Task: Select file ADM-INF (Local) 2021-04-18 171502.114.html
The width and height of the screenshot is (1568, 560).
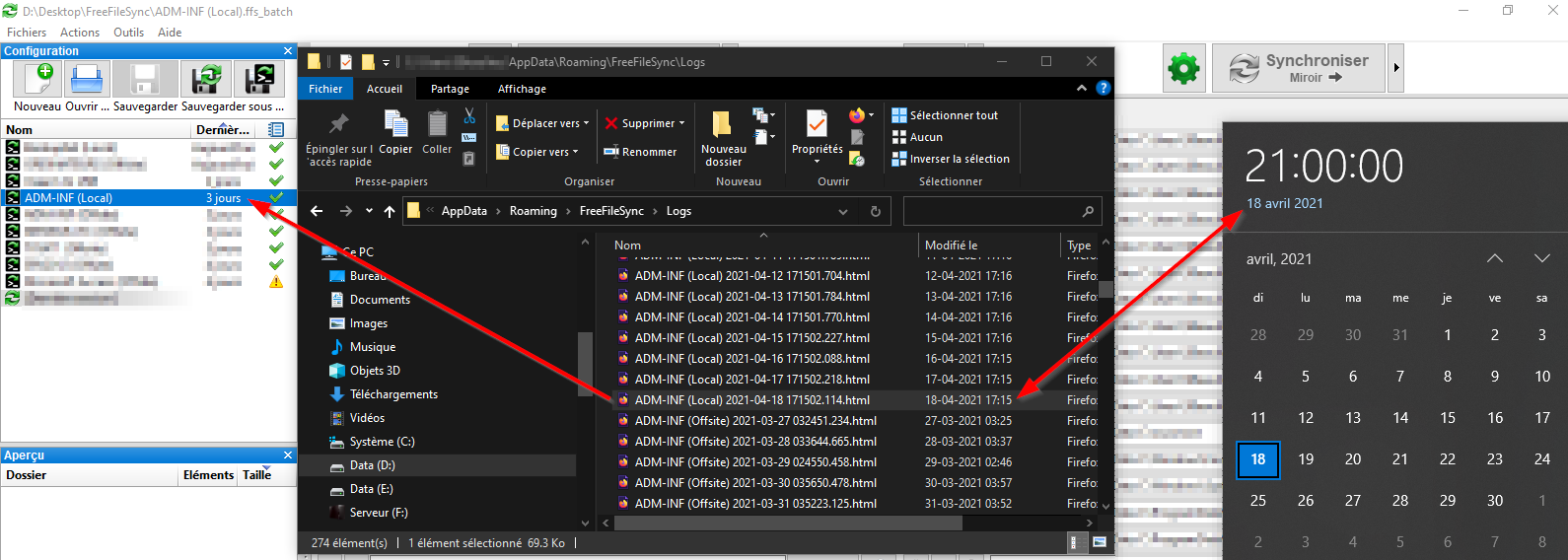Action: pyautogui.click(x=751, y=400)
